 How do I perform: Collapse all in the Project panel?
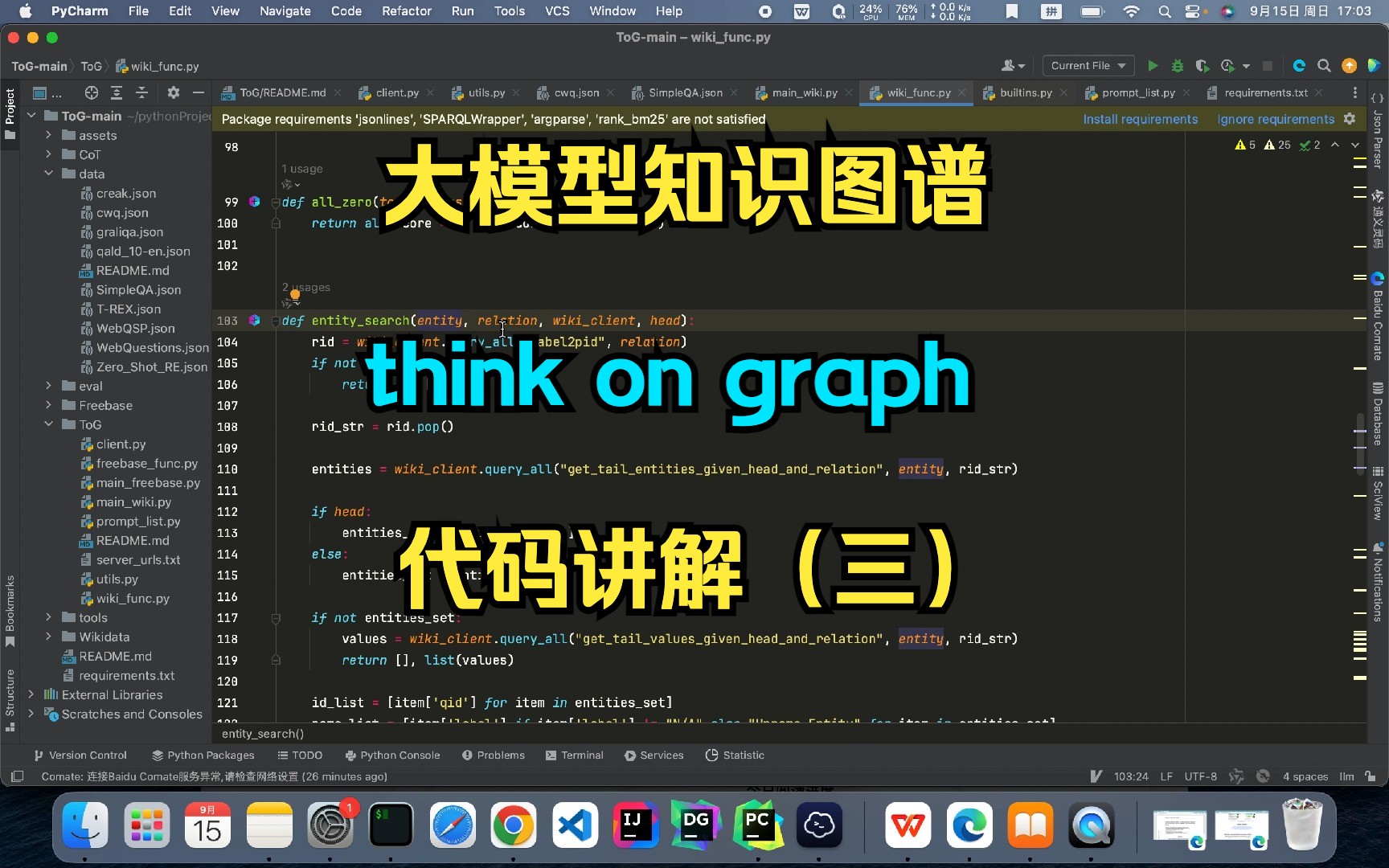coord(141,92)
